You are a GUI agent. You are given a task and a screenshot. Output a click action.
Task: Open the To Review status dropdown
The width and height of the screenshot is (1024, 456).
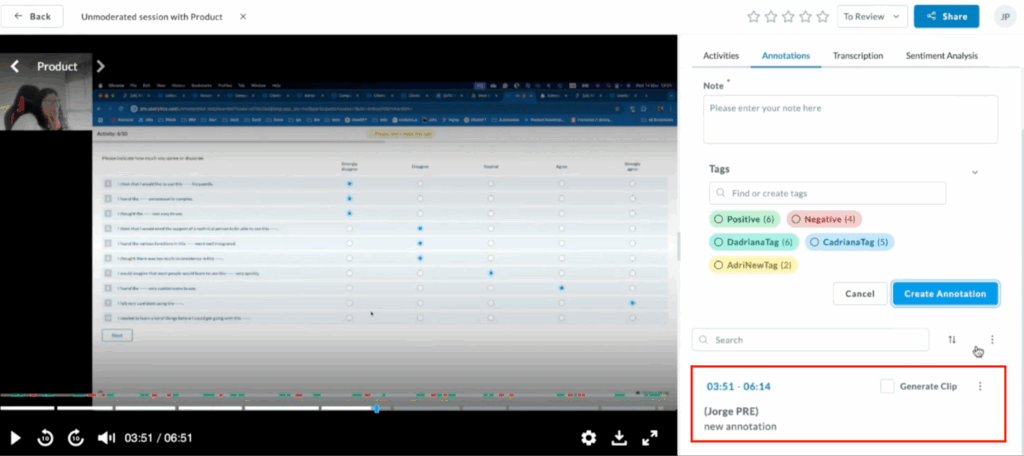coord(873,17)
